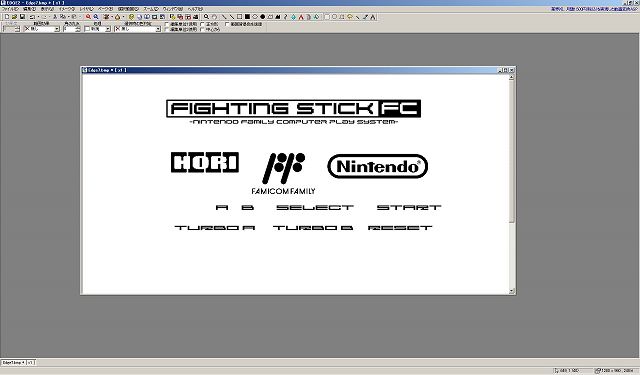Select the red letter A text tool
This screenshot has height=375, width=640.
point(301,17)
